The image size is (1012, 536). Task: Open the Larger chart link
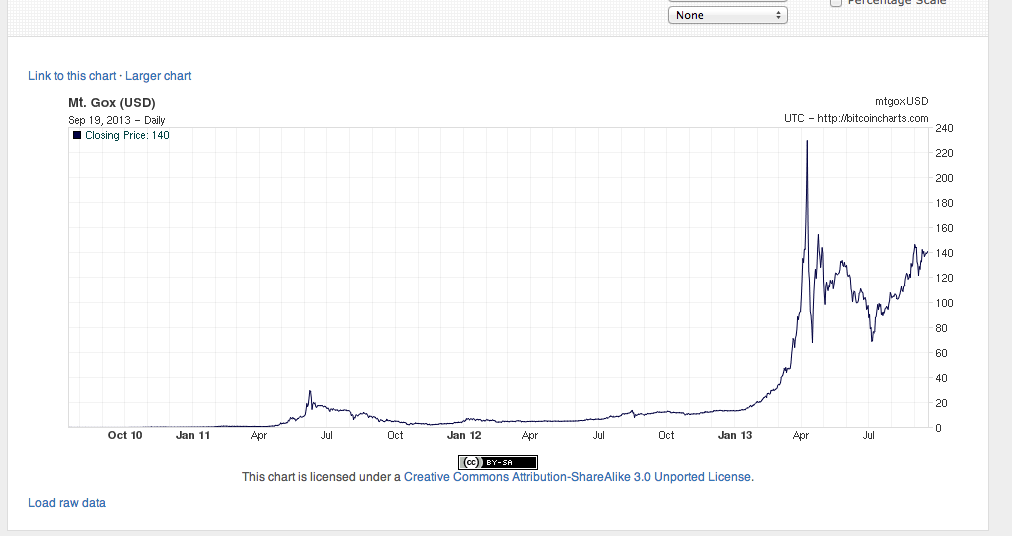[158, 76]
